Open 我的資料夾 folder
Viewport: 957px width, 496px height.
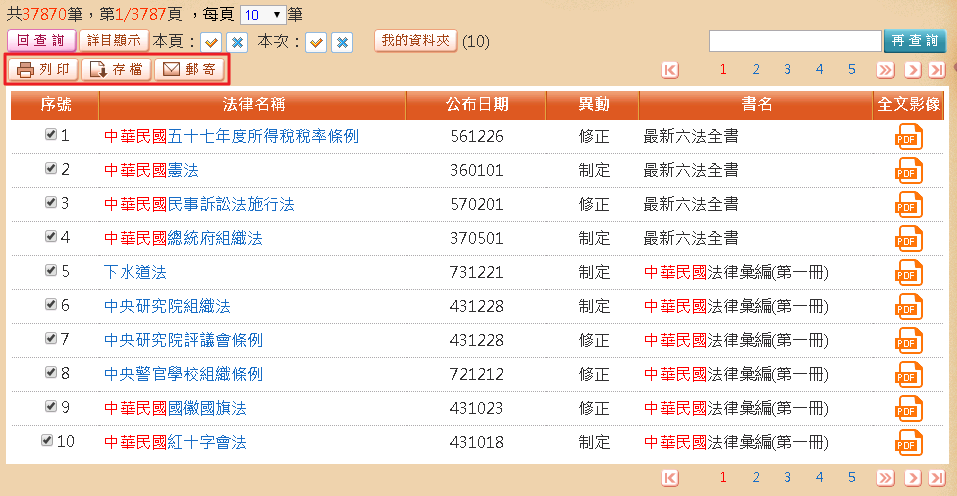coord(416,41)
